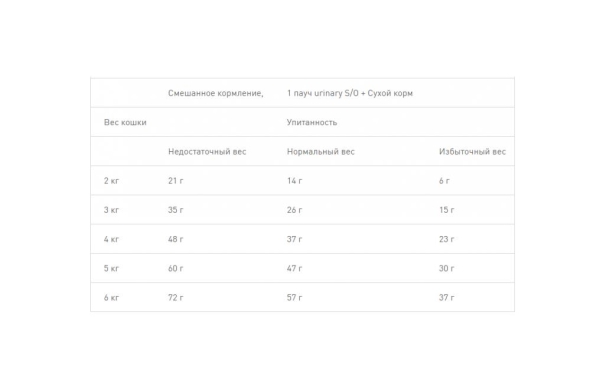Screen dimensions: 600x374
Task: Select the '48 г' cell
Action: coord(176,239)
